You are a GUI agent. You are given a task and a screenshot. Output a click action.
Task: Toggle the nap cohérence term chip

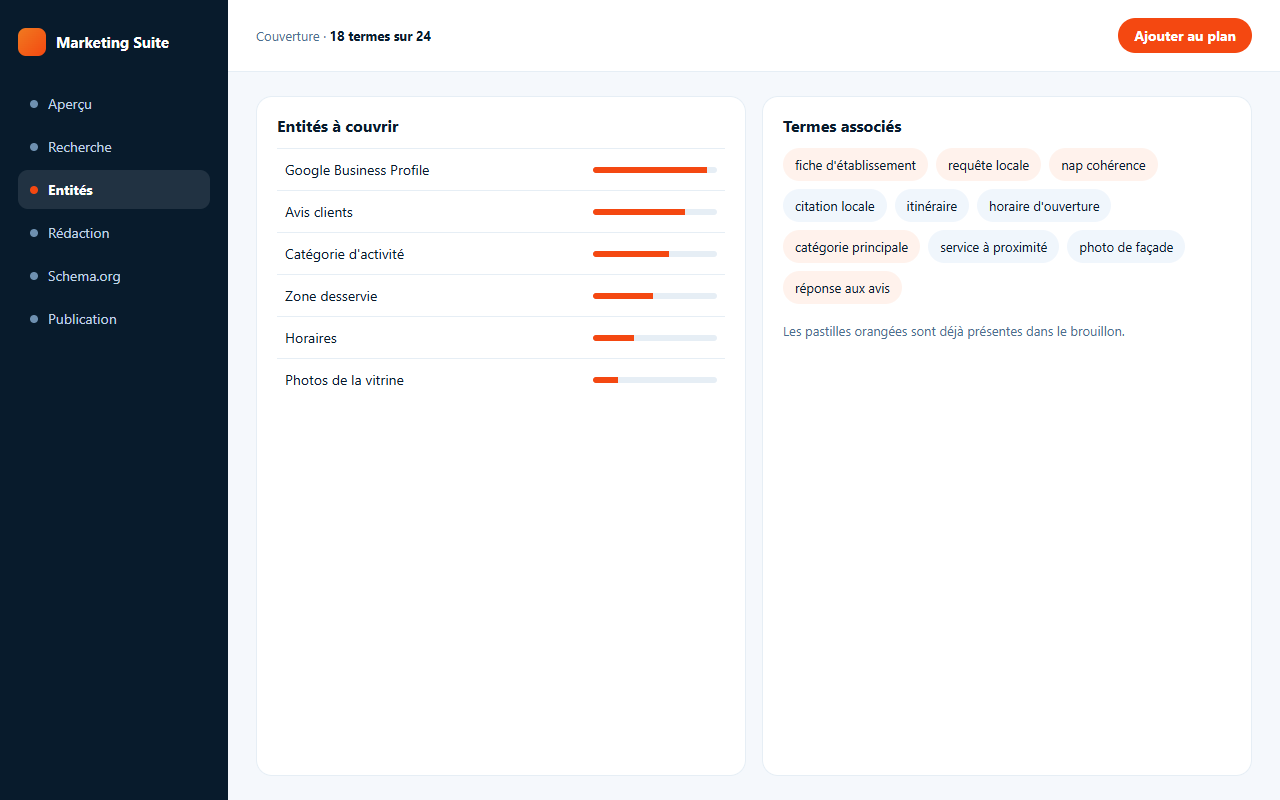[1103, 165]
